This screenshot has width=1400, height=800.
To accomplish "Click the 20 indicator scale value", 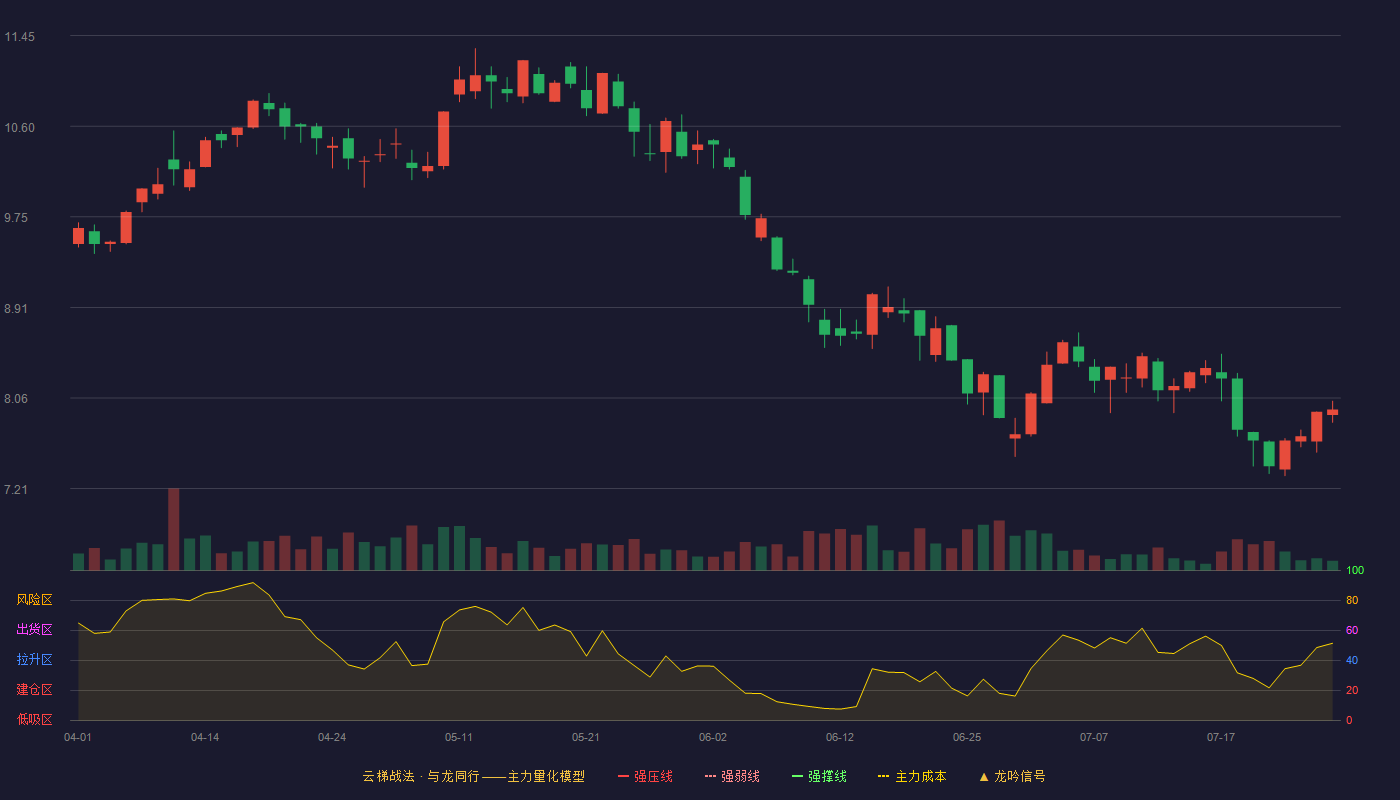I will pos(1352,690).
